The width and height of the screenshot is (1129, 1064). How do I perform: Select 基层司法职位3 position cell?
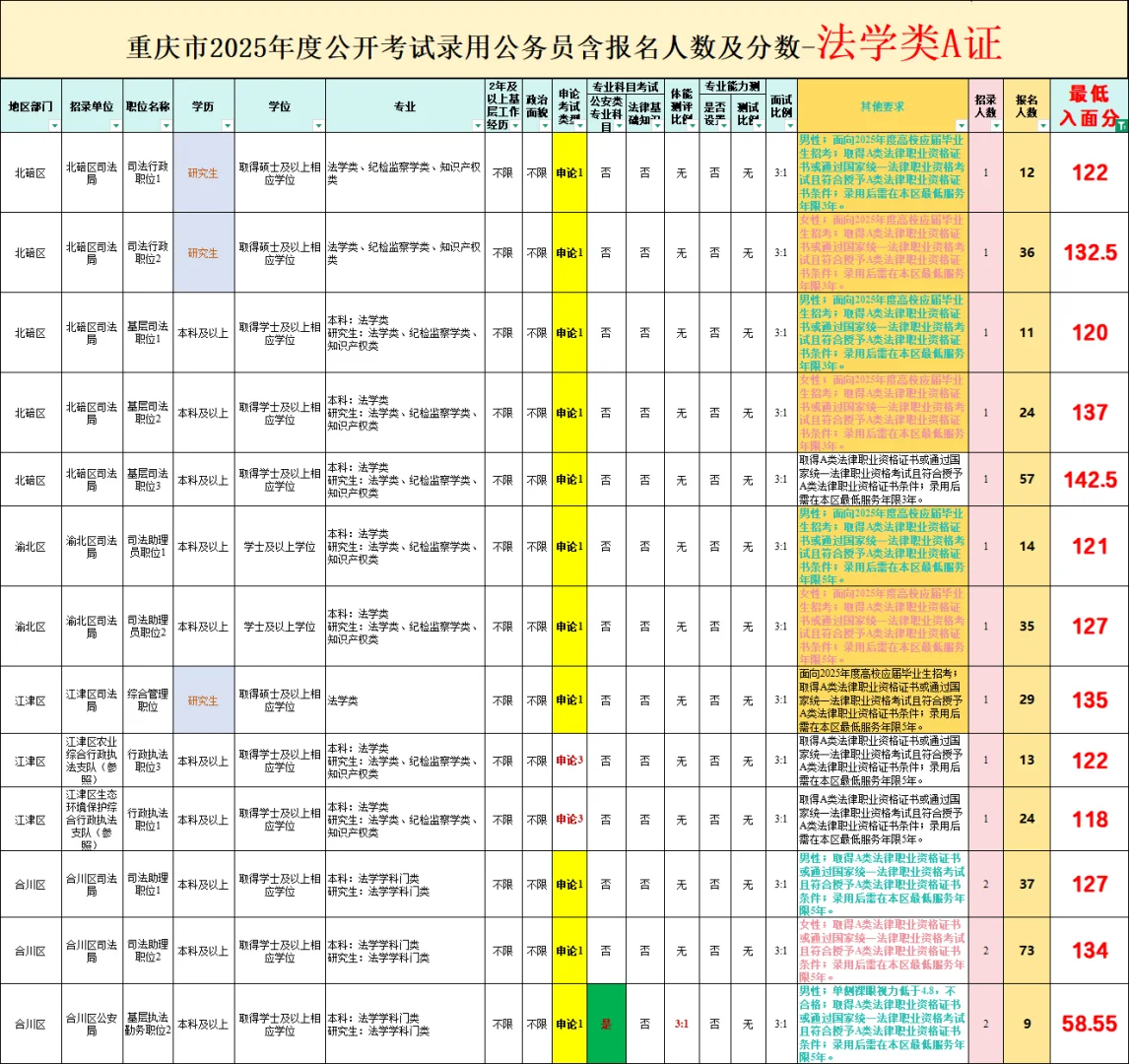point(148,480)
